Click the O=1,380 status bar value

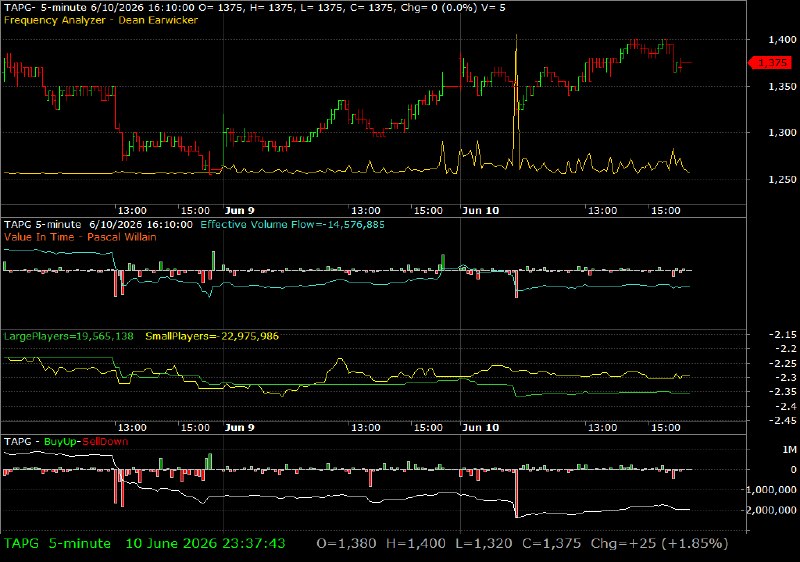point(346,544)
